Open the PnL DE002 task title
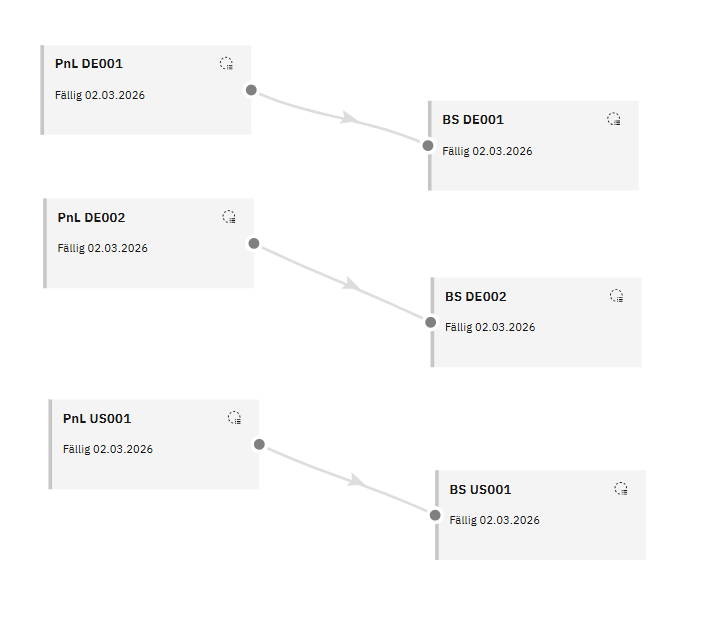 coord(91,217)
